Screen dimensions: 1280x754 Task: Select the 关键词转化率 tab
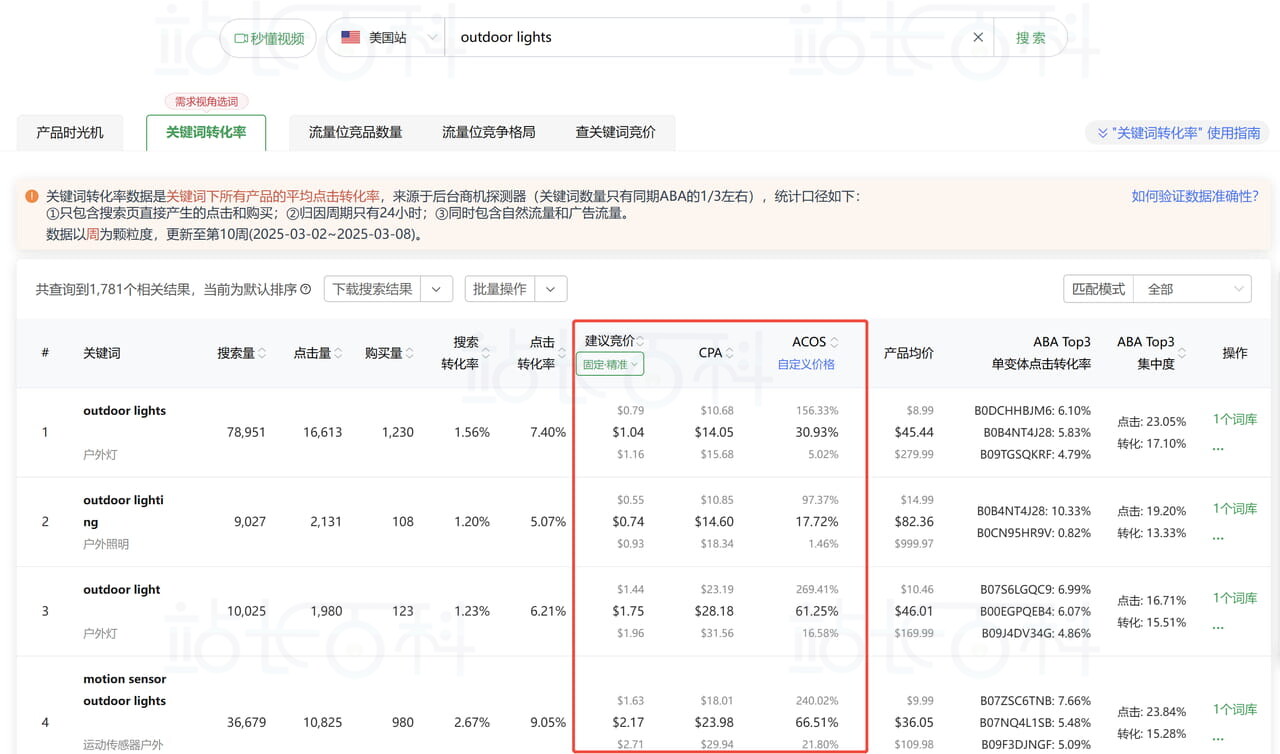coord(206,132)
